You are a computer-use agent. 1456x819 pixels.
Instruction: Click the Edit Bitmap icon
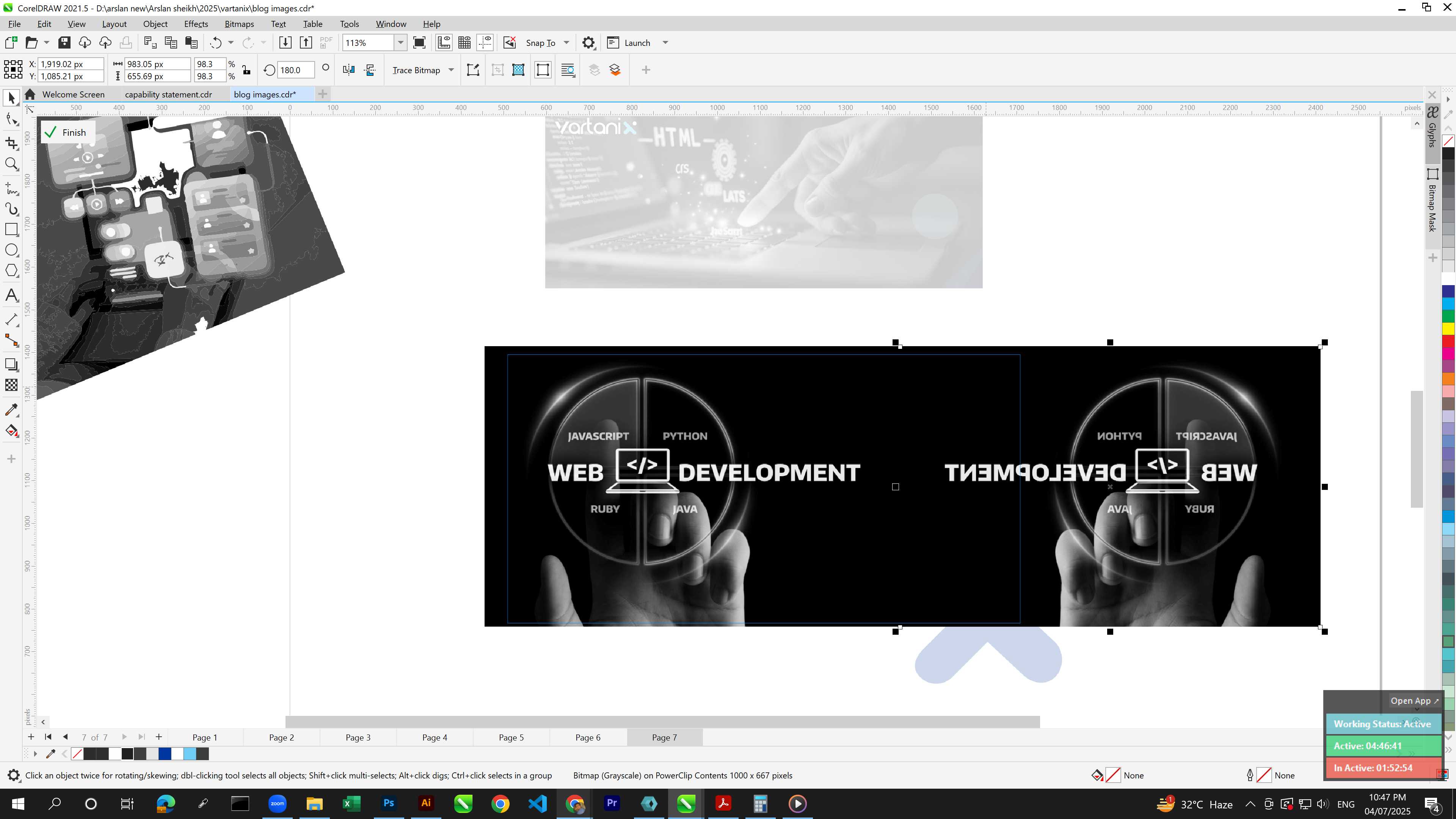473,70
